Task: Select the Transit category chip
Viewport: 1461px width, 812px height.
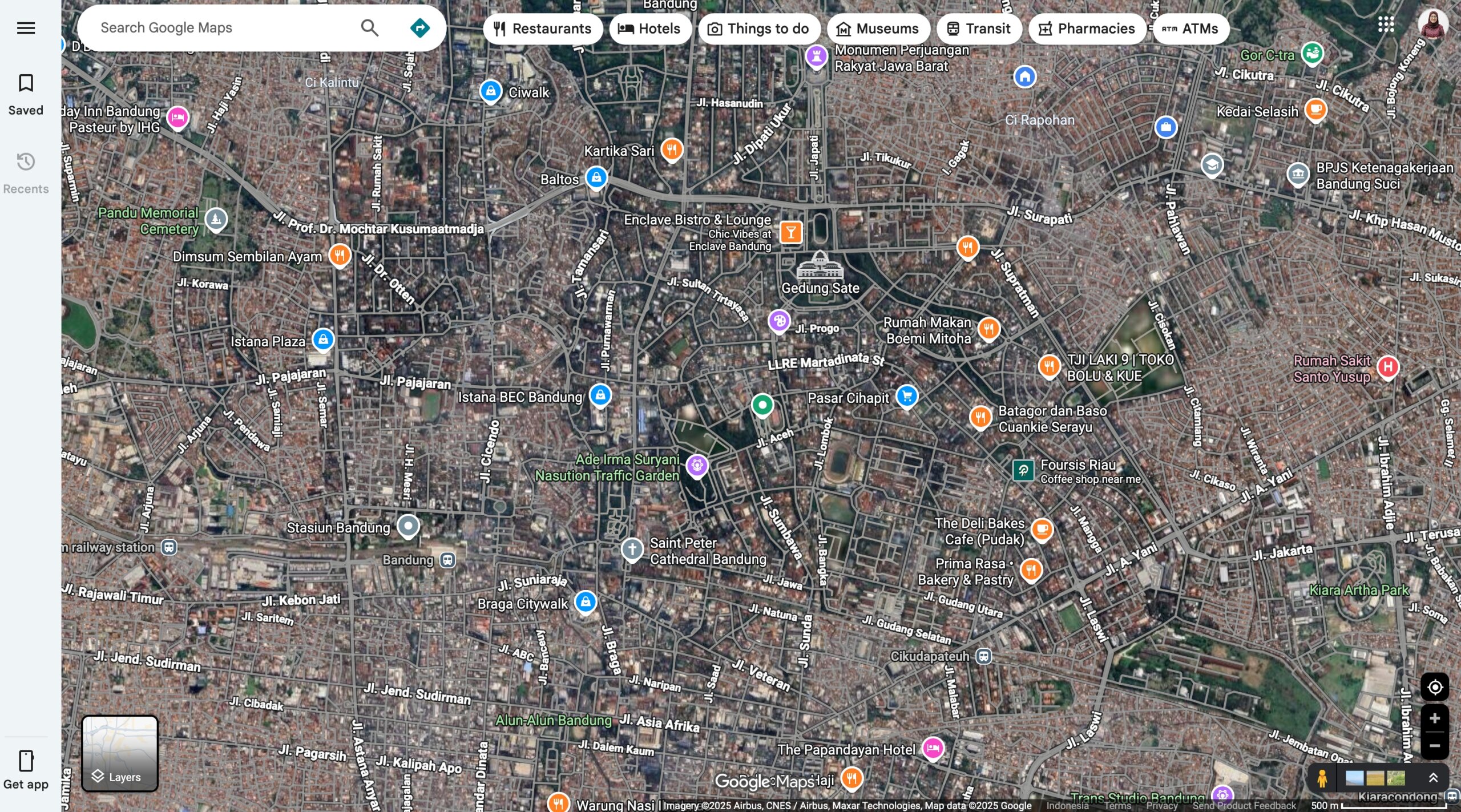Action: (x=979, y=29)
